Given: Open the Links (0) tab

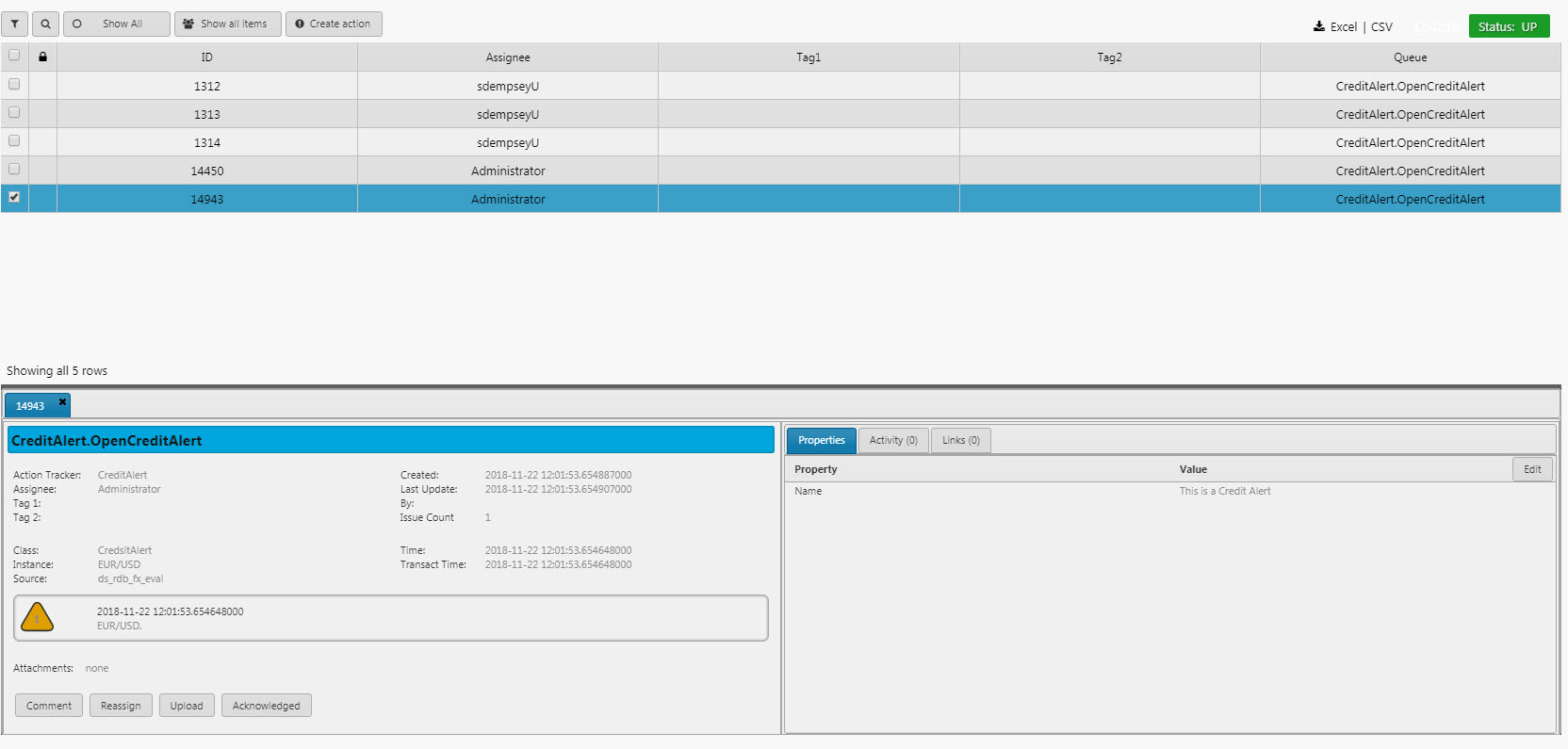Looking at the screenshot, I should coord(960,440).
